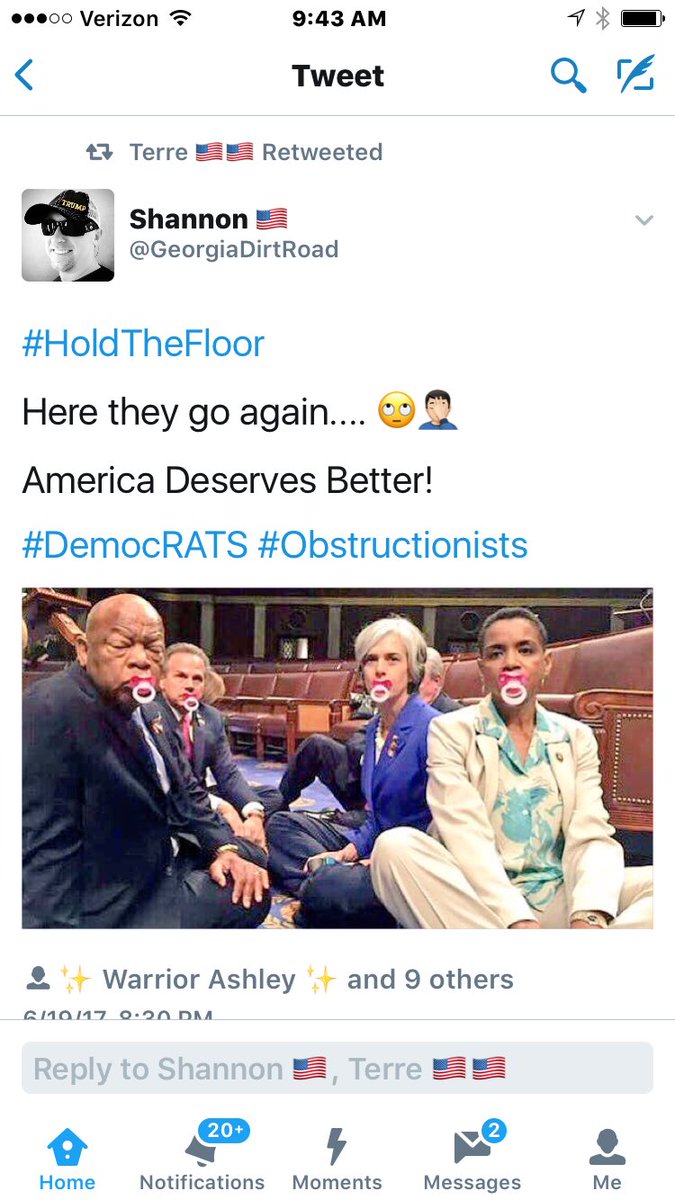The width and height of the screenshot is (675, 1200).
Task: Open the #DemocRATS hashtag link
Action: (x=135, y=545)
